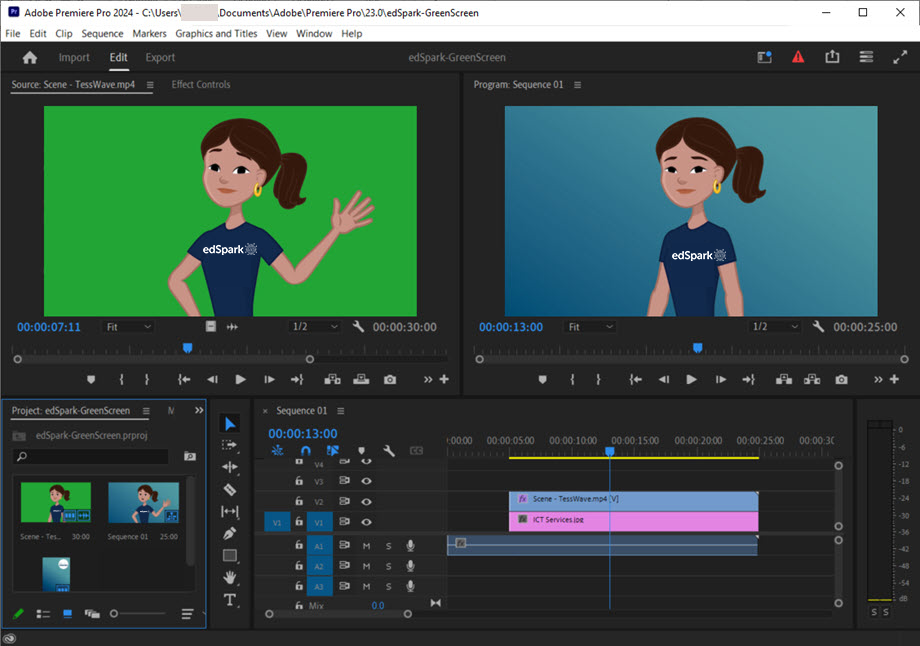Open Source monitor zoom level Fit dropdown

(128, 327)
